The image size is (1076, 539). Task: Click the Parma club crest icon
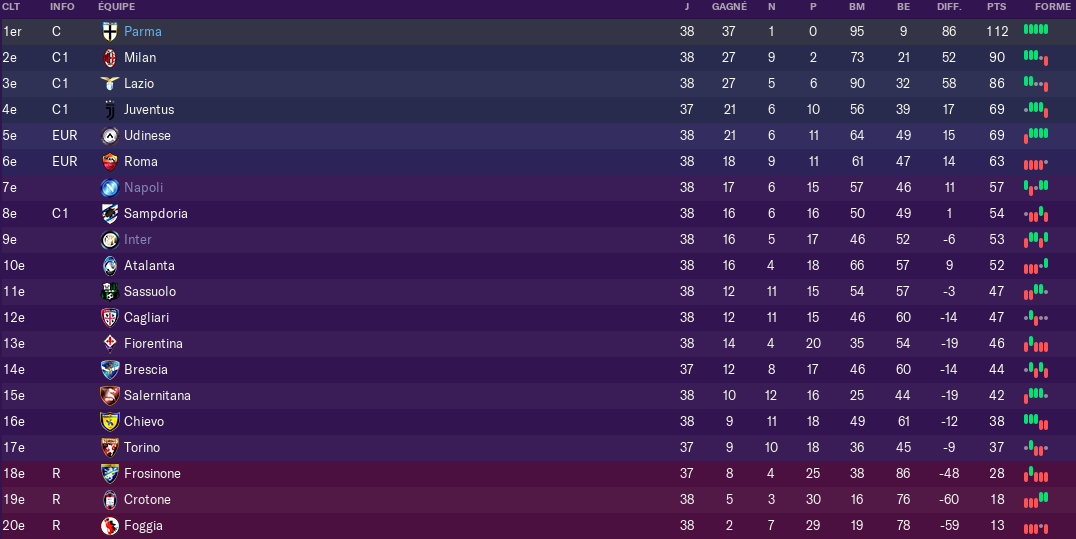pos(110,32)
